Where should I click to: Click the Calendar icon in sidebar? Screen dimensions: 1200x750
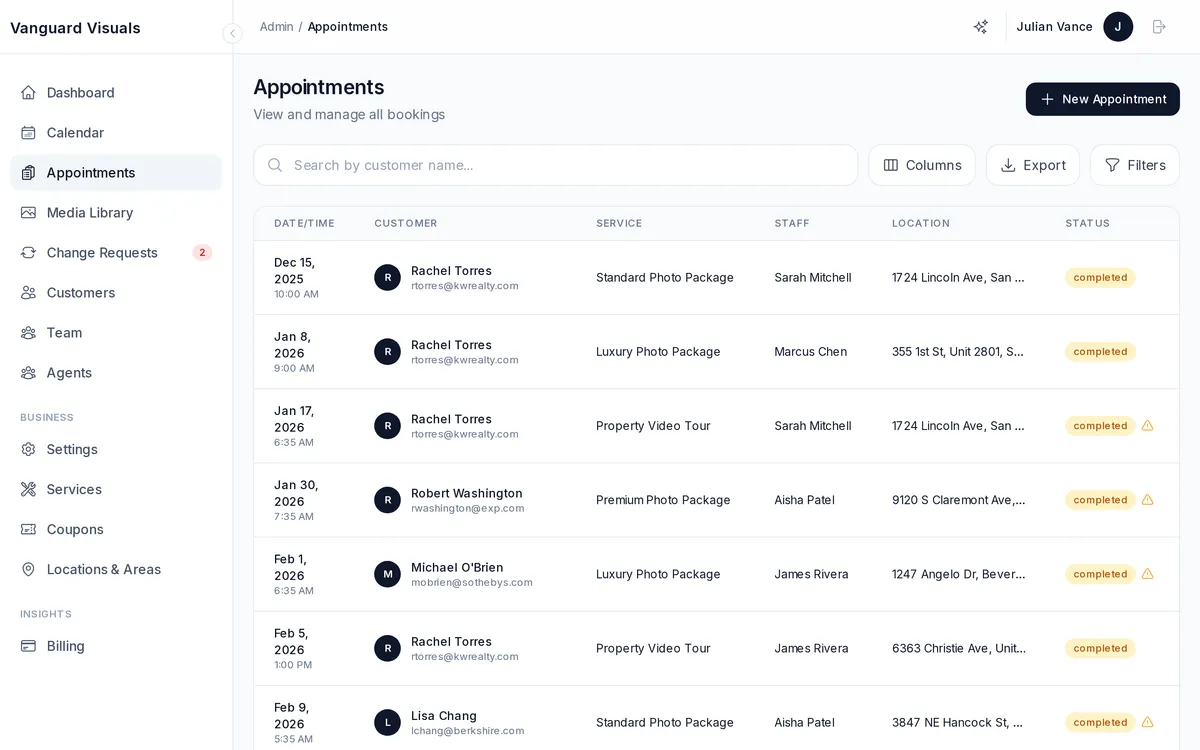coord(29,133)
